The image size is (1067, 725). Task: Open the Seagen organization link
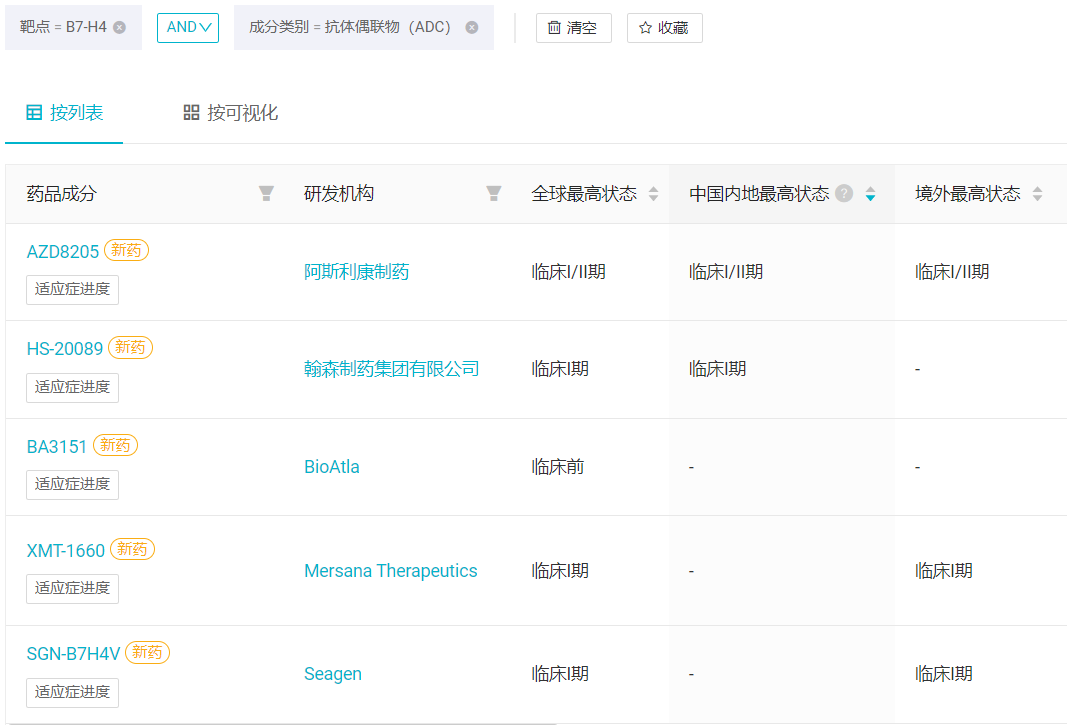(x=333, y=674)
